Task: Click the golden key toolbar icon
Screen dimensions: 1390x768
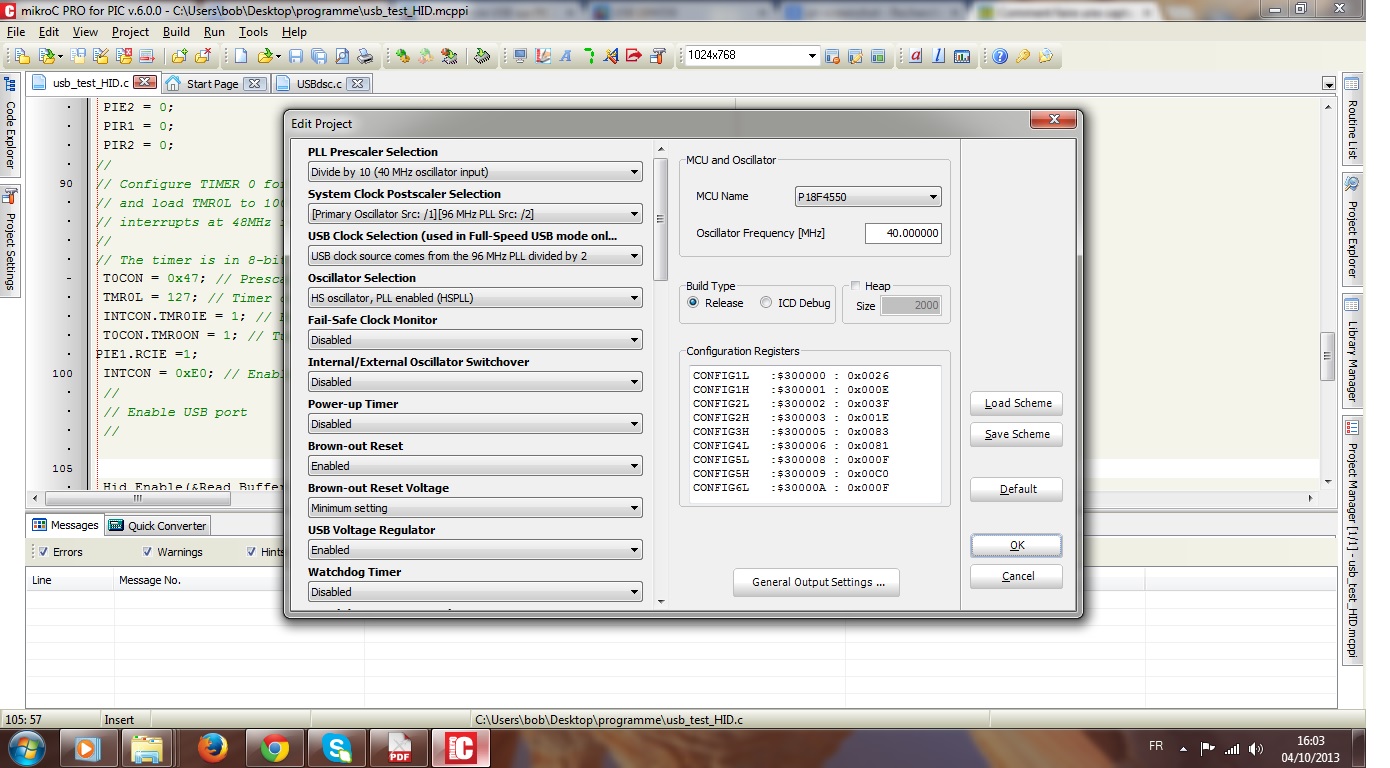Action: tap(1023, 56)
